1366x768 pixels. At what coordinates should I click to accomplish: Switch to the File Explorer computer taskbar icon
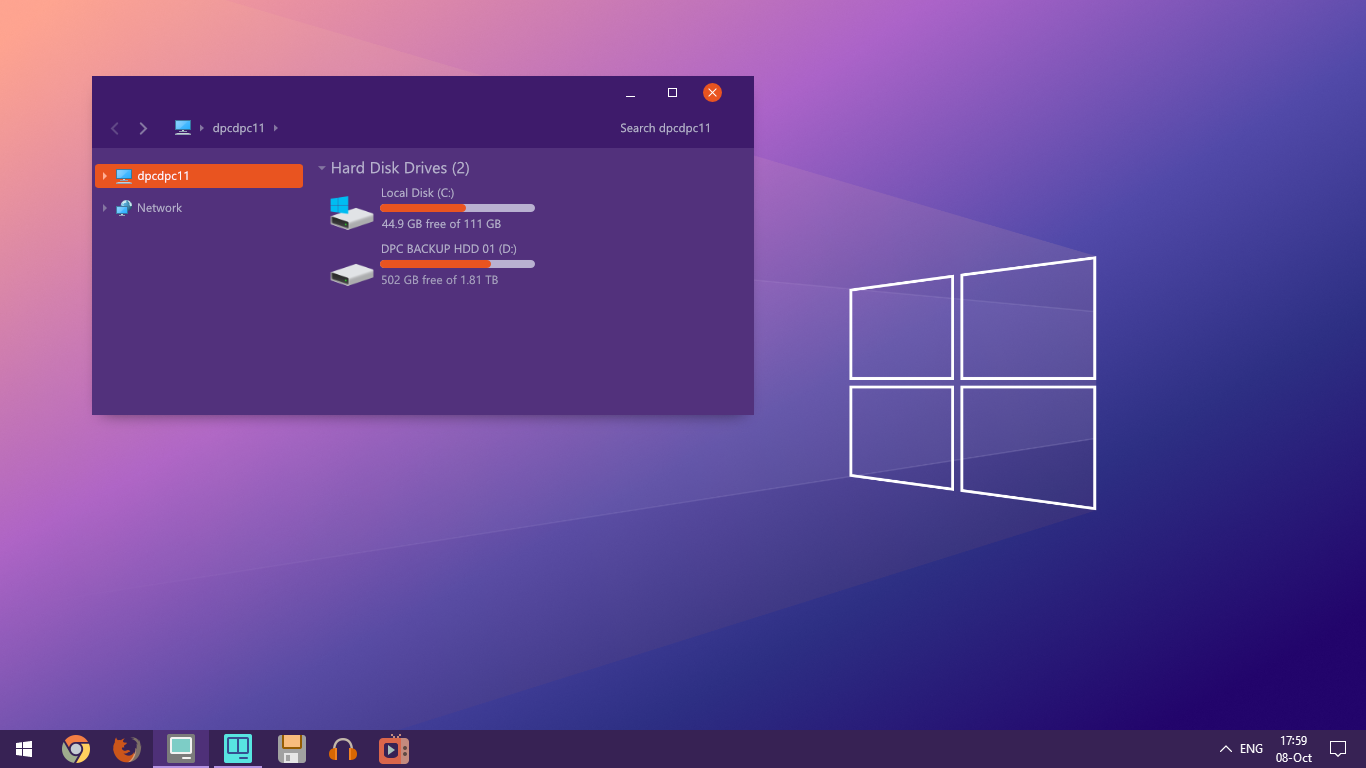(x=181, y=749)
